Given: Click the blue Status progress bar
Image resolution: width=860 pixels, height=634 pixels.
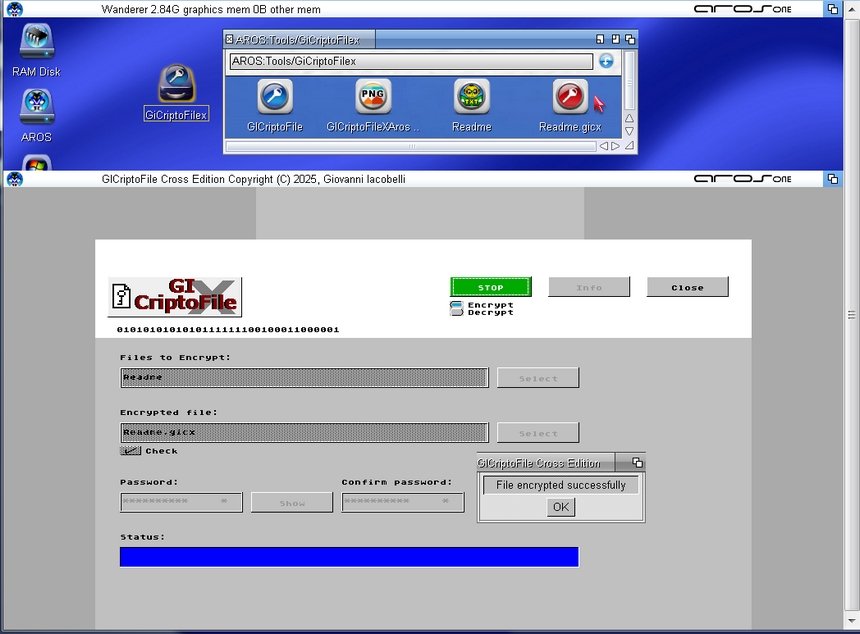Looking at the screenshot, I should 349,557.
